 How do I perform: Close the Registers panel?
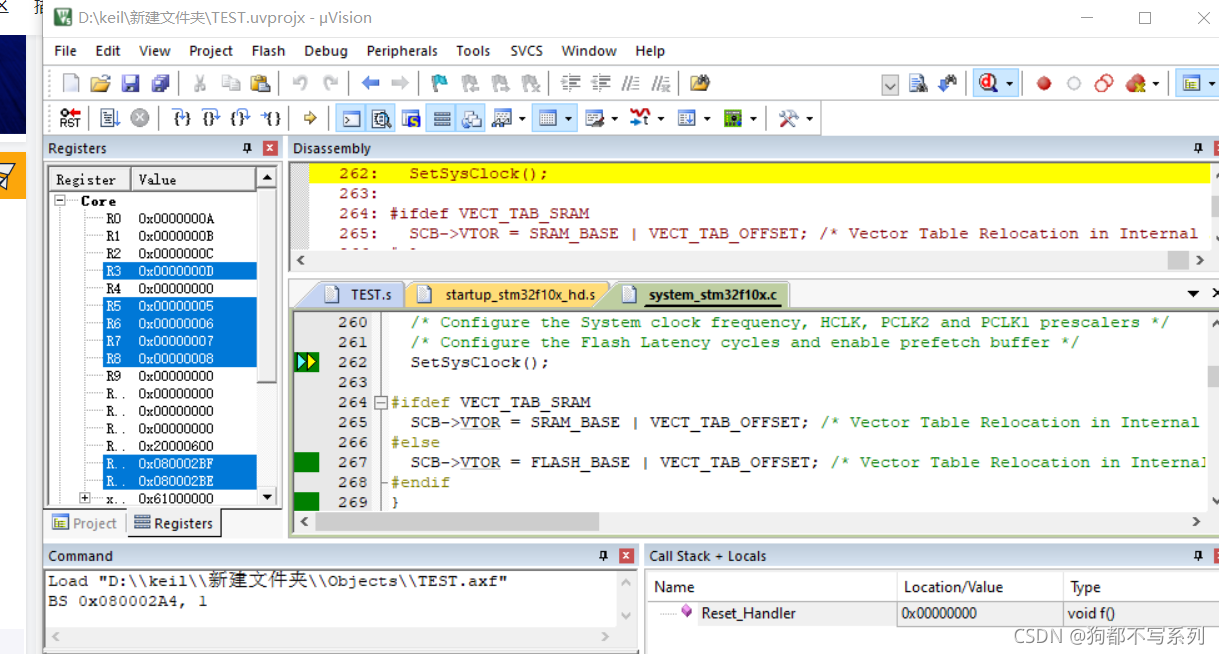[x=270, y=148]
